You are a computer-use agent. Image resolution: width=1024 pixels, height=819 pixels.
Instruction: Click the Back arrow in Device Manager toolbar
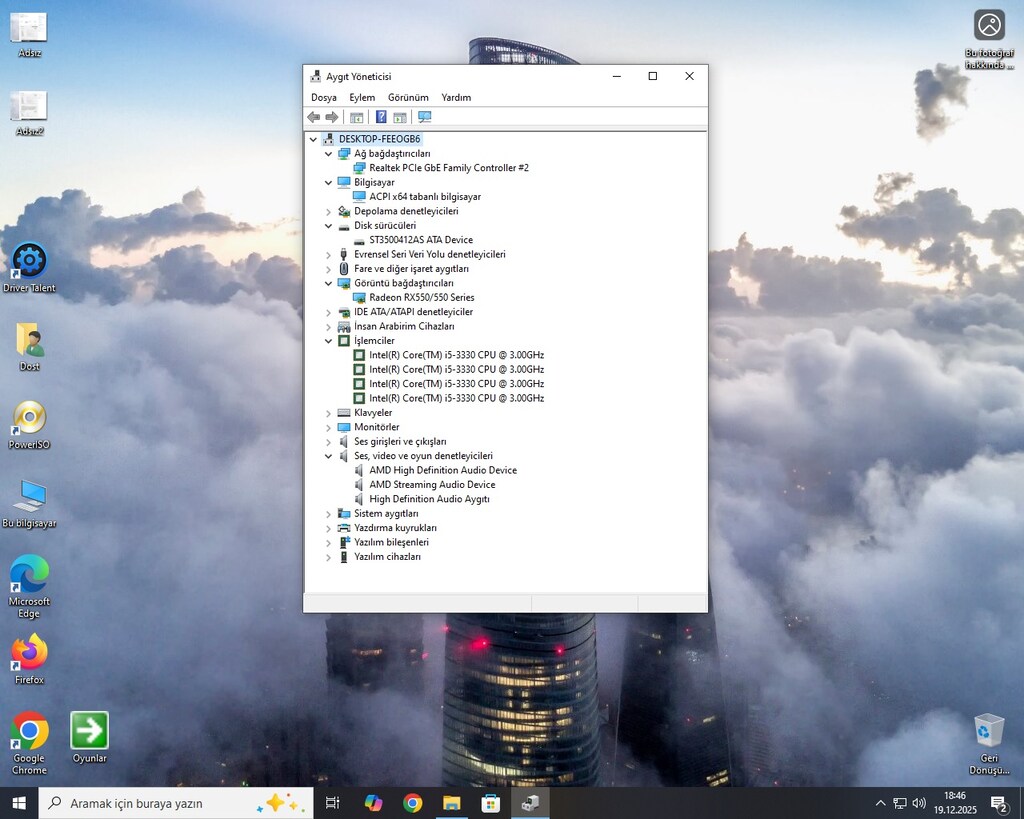[313, 117]
